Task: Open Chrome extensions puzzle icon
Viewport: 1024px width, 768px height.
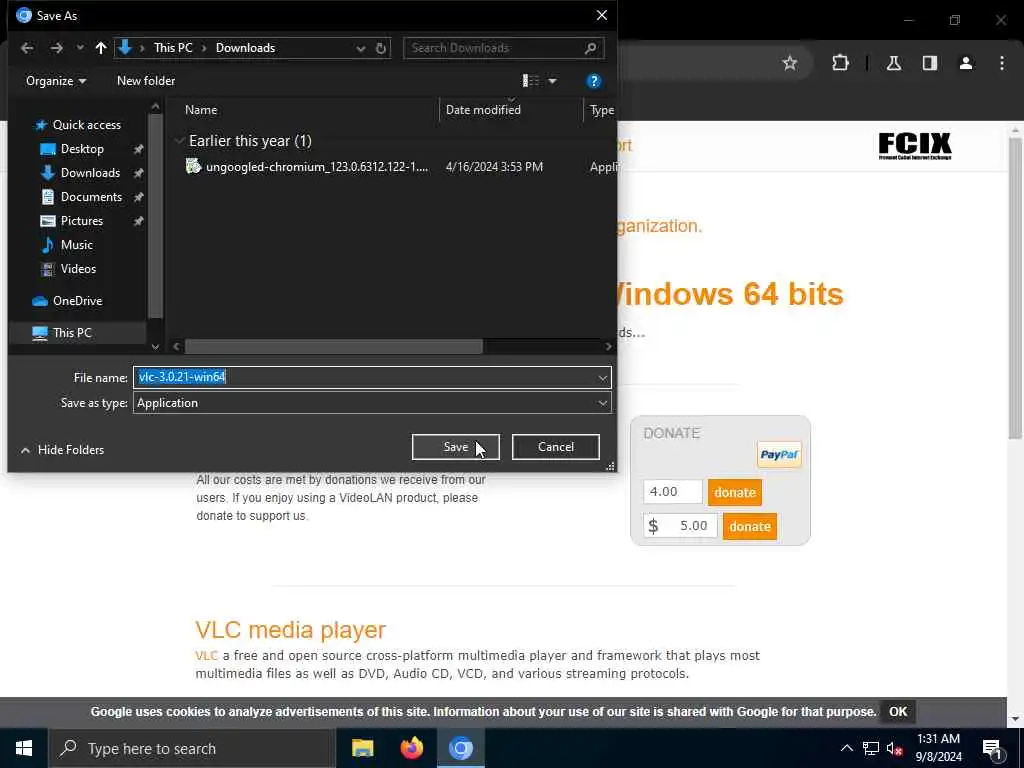Action: 840,63
